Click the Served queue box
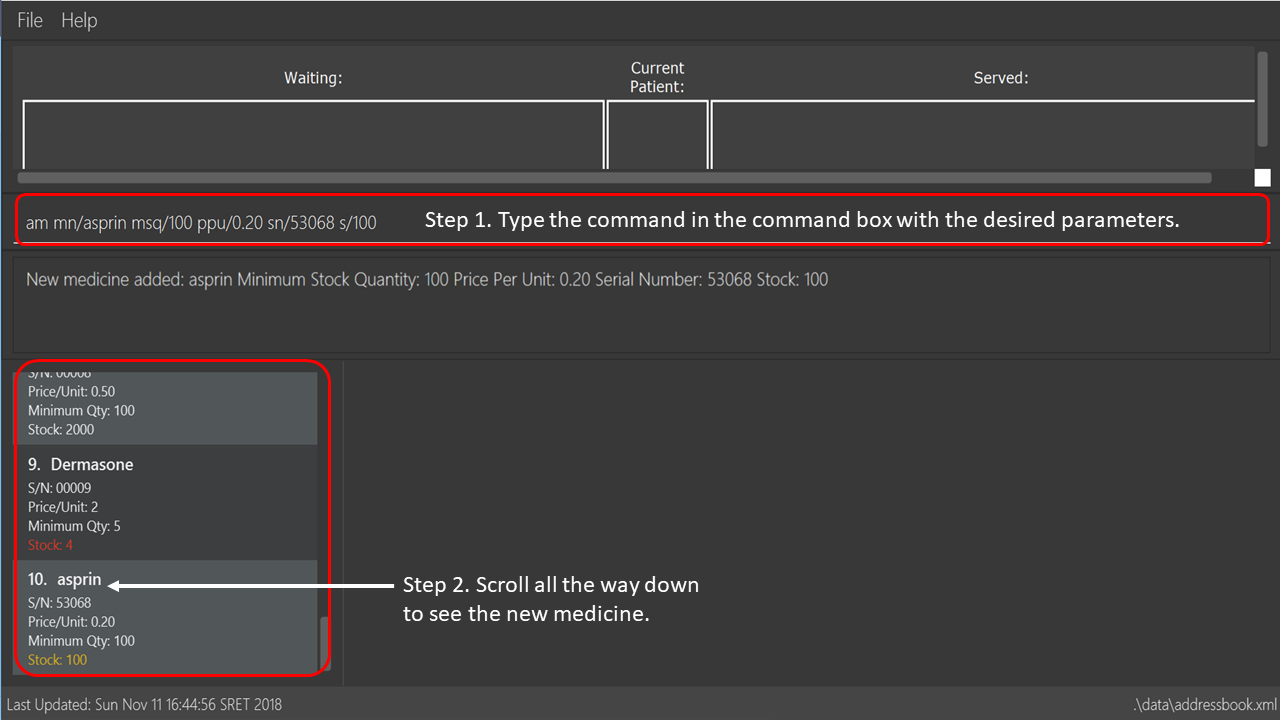 tap(982, 135)
